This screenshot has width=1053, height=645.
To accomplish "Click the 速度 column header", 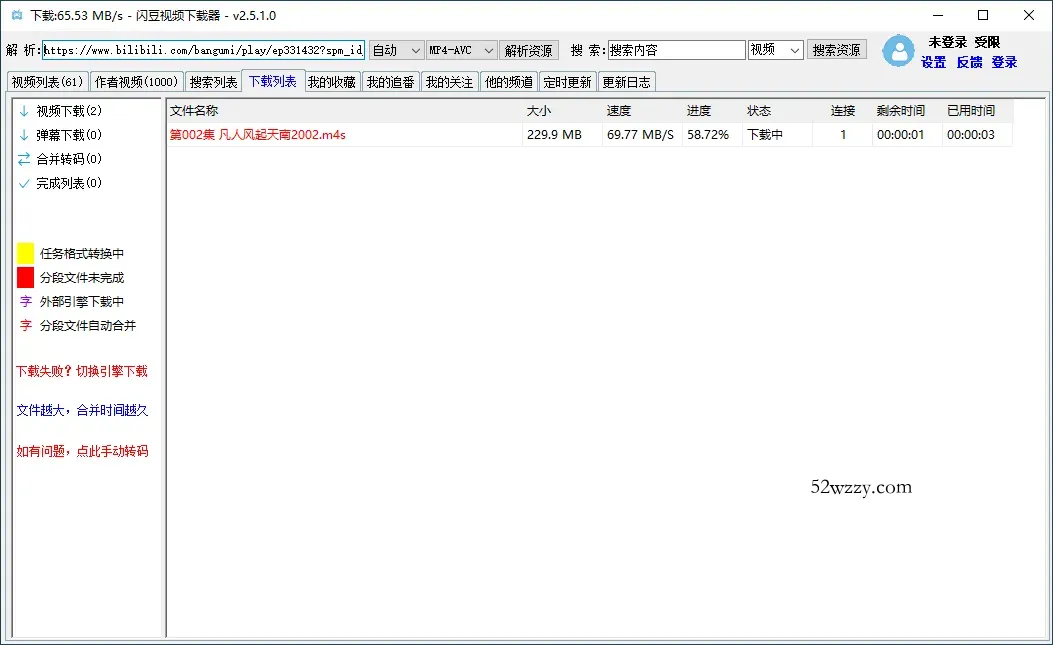I will tap(643, 111).
